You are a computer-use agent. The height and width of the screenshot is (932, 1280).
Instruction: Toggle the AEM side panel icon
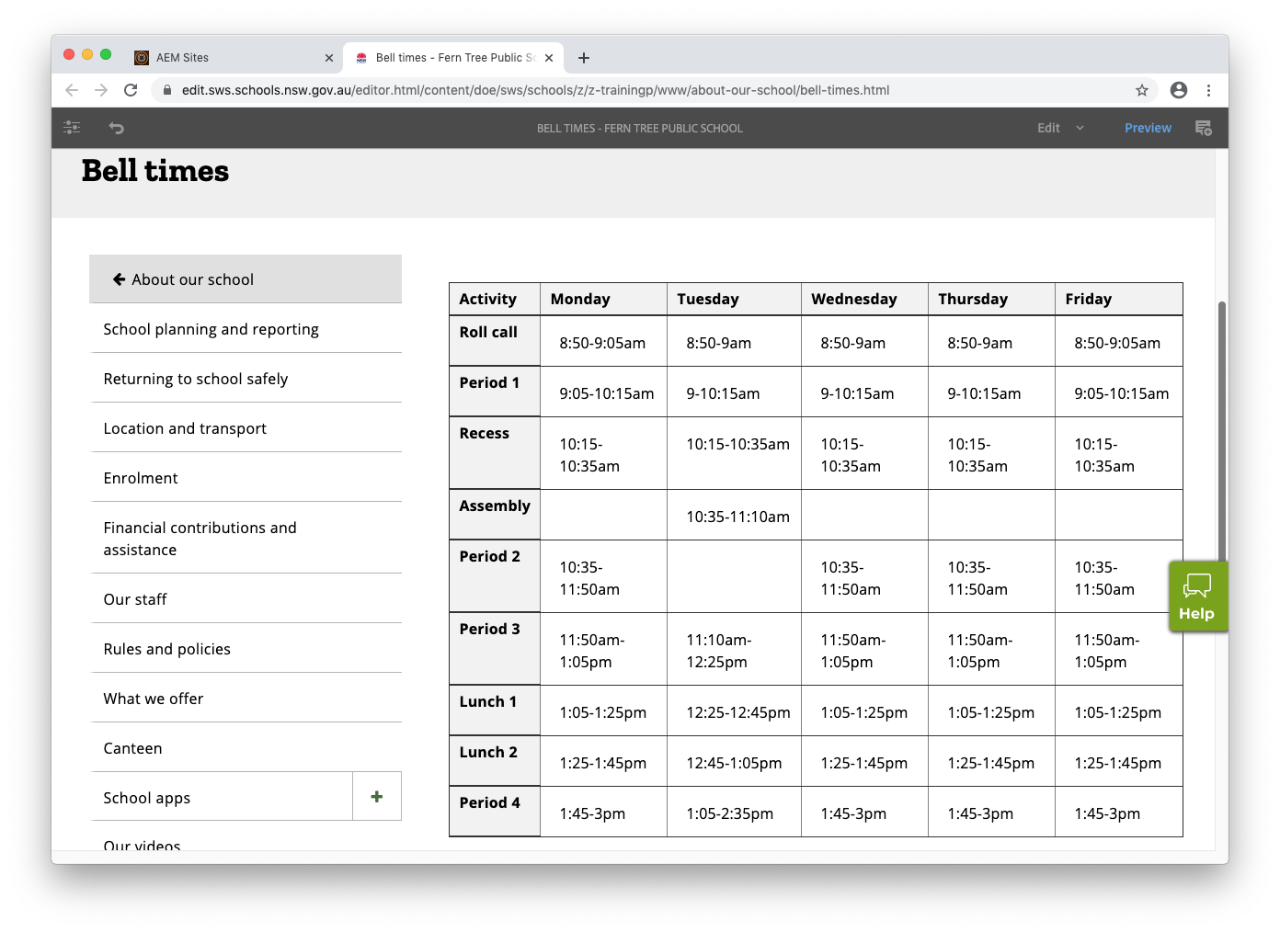click(72, 128)
